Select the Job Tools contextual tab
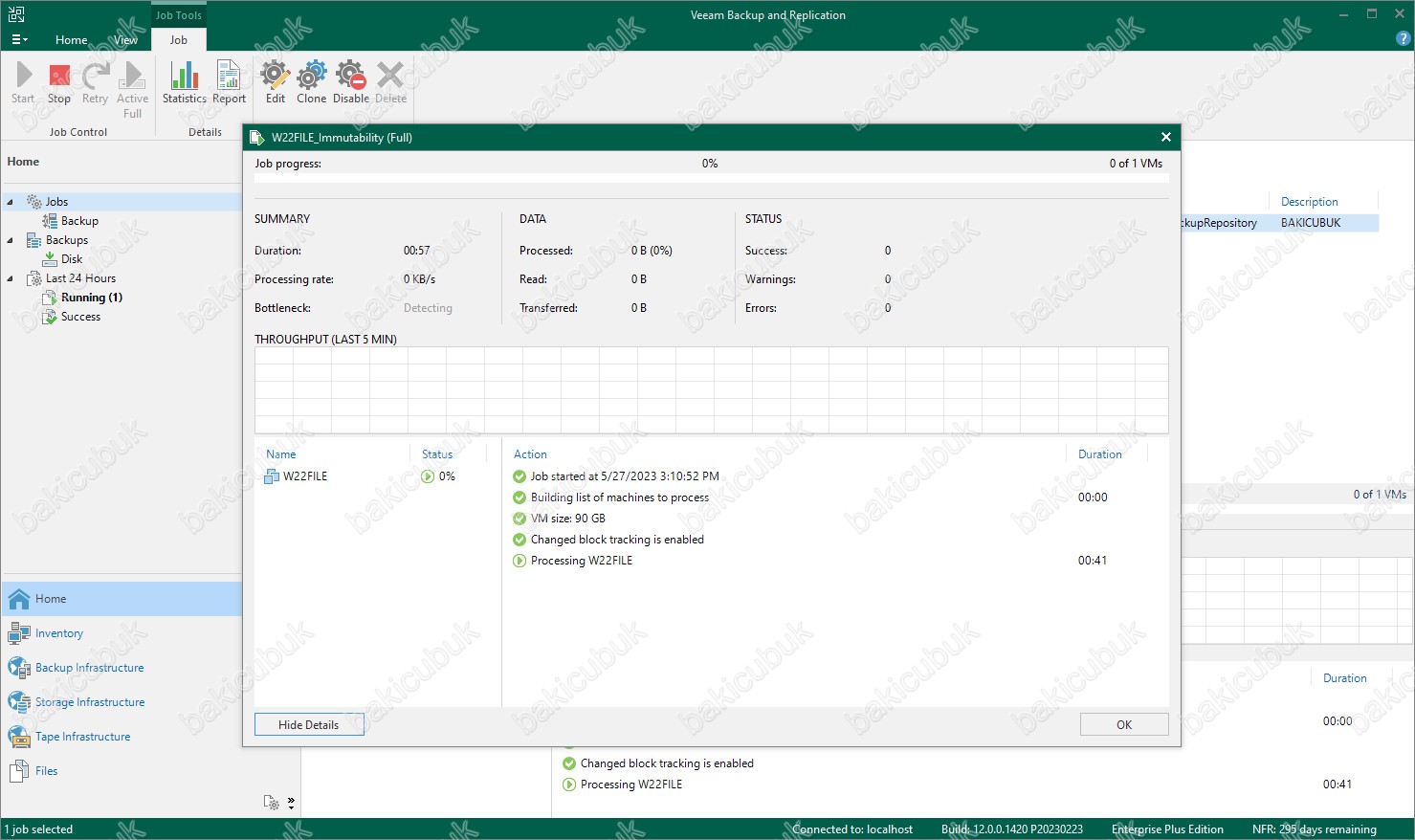 179,15
